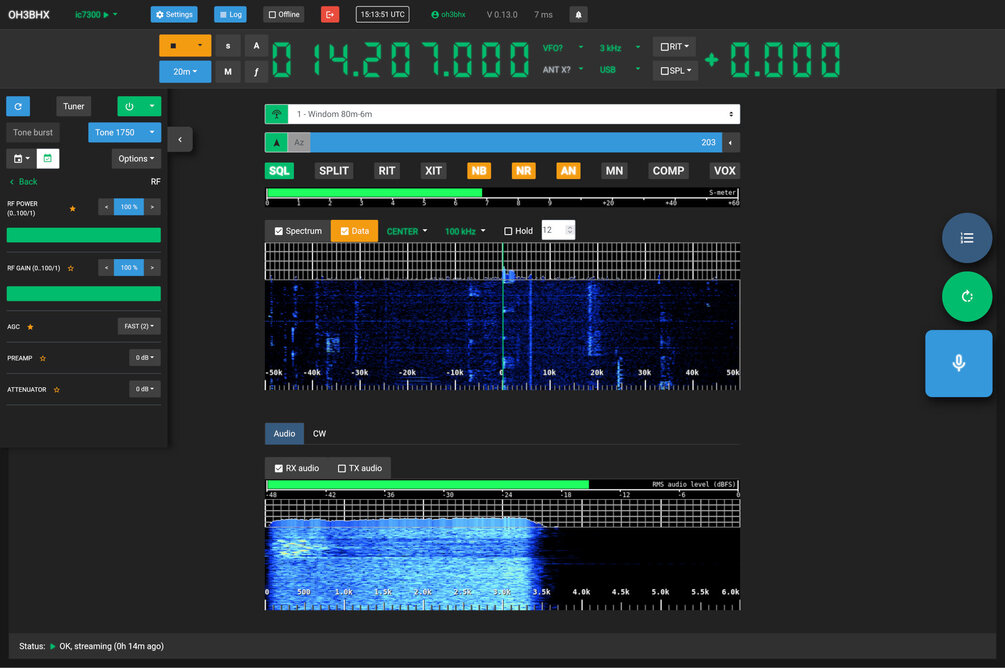Click the memories list floating button
1005x668 pixels.
tap(966, 238)
